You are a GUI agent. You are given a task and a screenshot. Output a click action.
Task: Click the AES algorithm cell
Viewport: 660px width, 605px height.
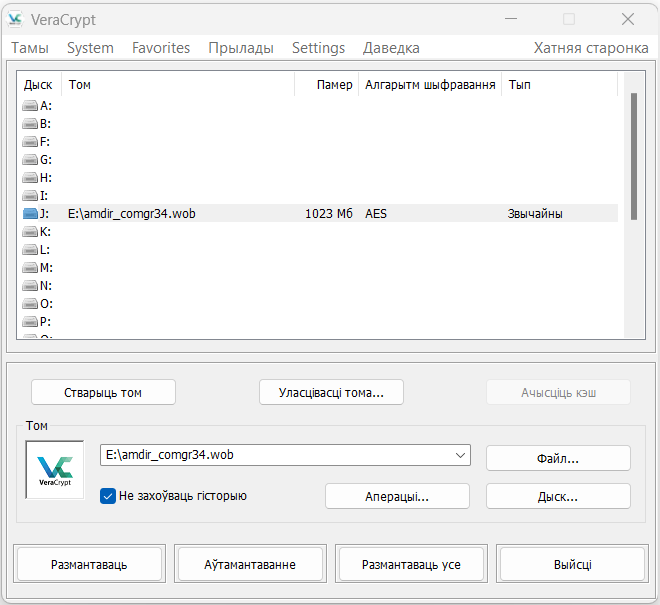tap(376, 214)
